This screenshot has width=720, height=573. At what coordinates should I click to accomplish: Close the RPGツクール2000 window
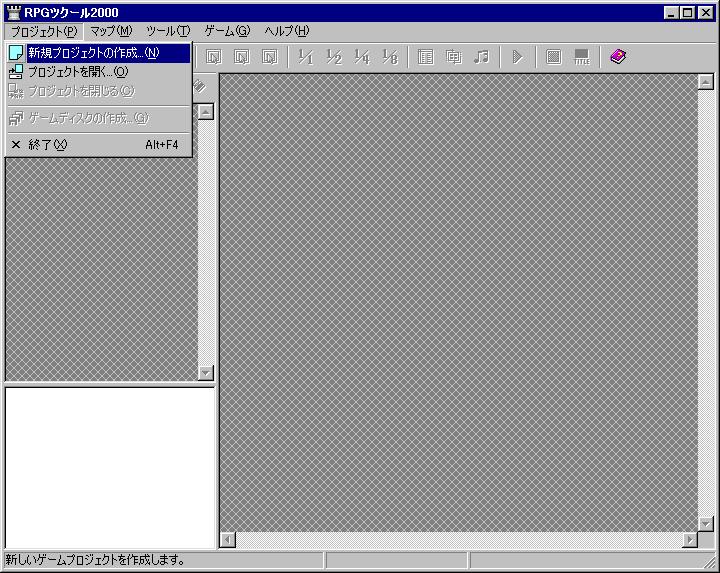click(x=706, y=12)
